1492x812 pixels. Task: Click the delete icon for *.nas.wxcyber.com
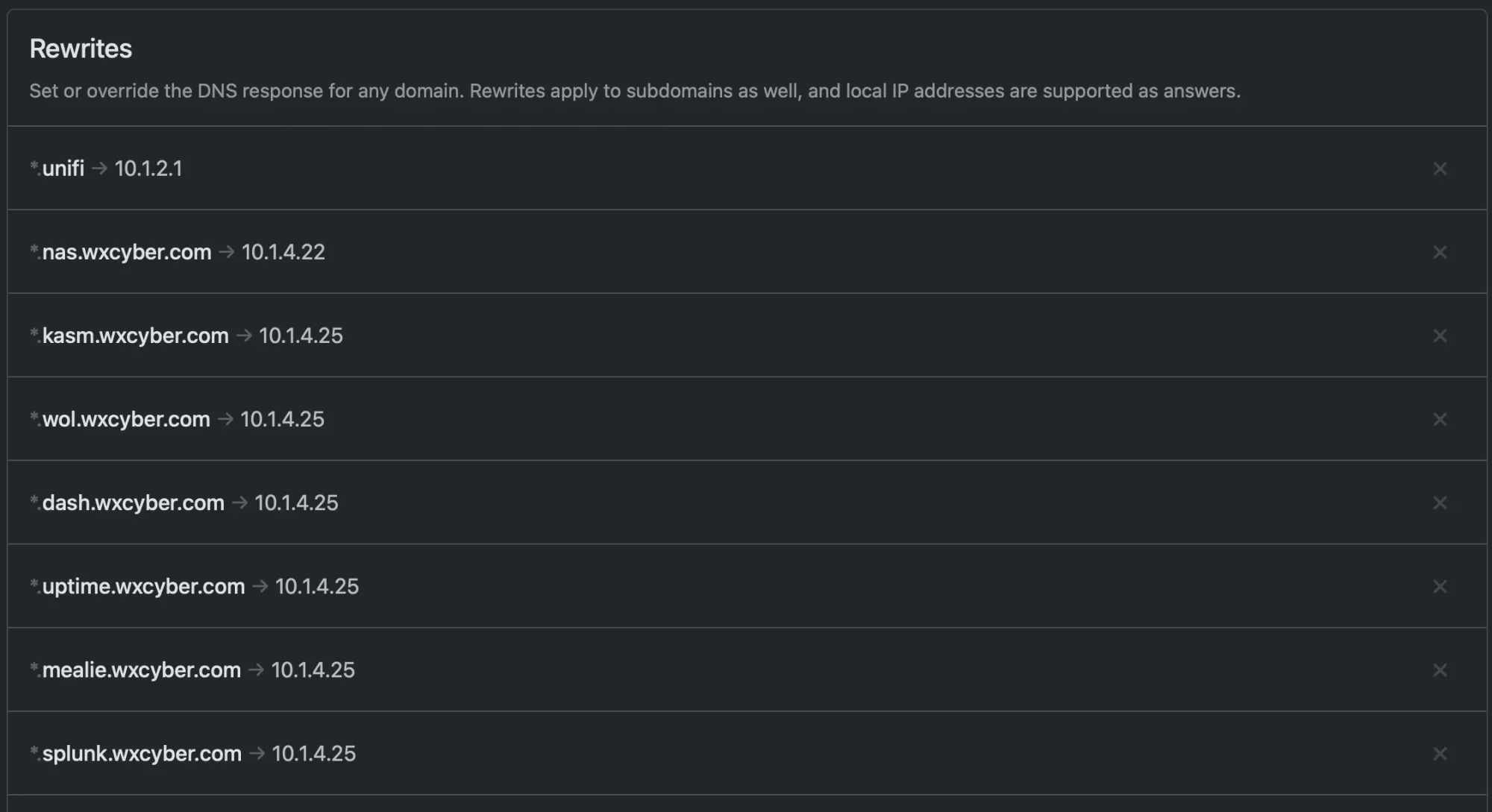1440,252
